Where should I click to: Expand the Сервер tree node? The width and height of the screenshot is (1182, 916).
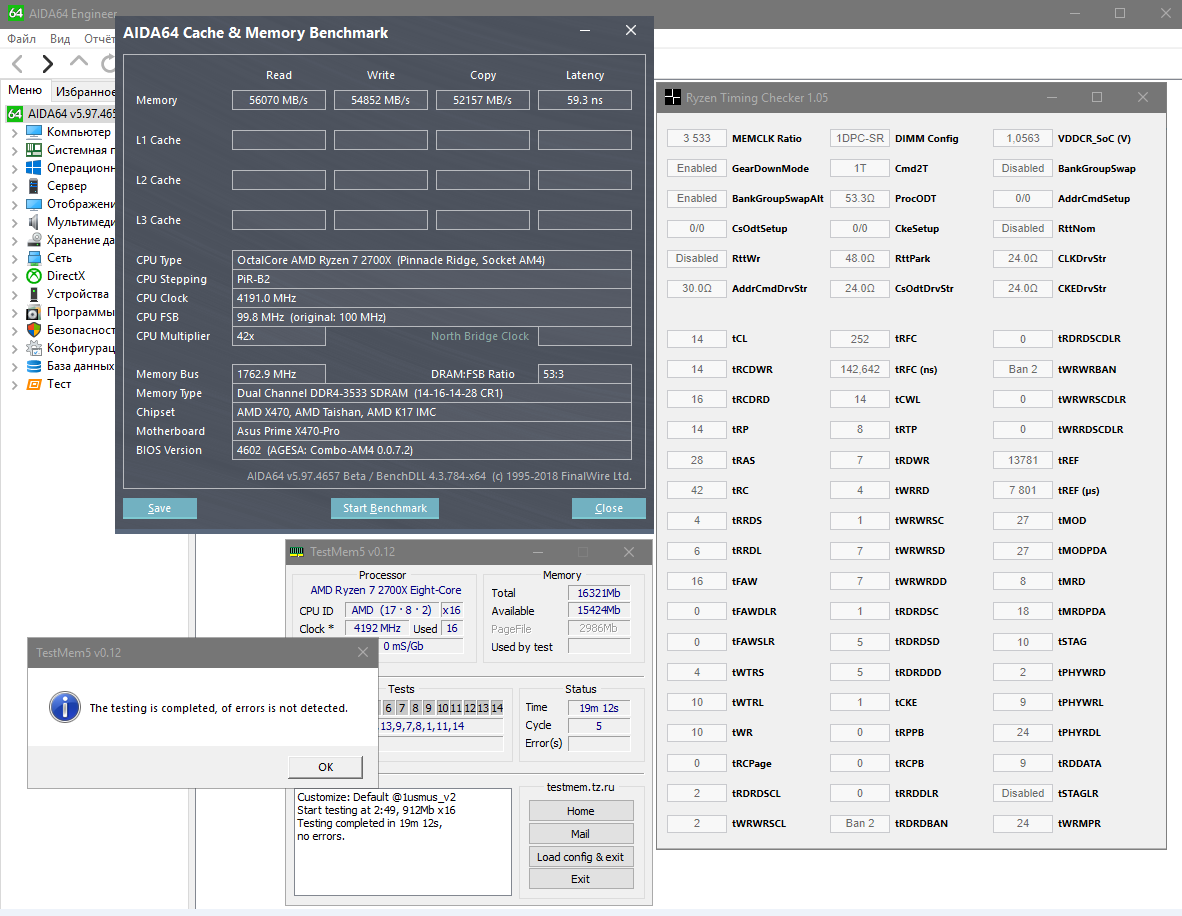14,187
